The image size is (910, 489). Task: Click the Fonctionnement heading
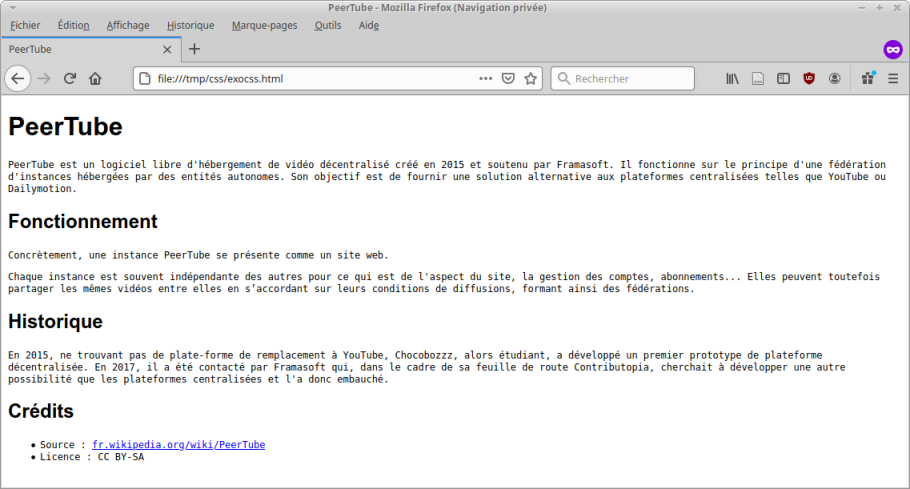point(83,221)
